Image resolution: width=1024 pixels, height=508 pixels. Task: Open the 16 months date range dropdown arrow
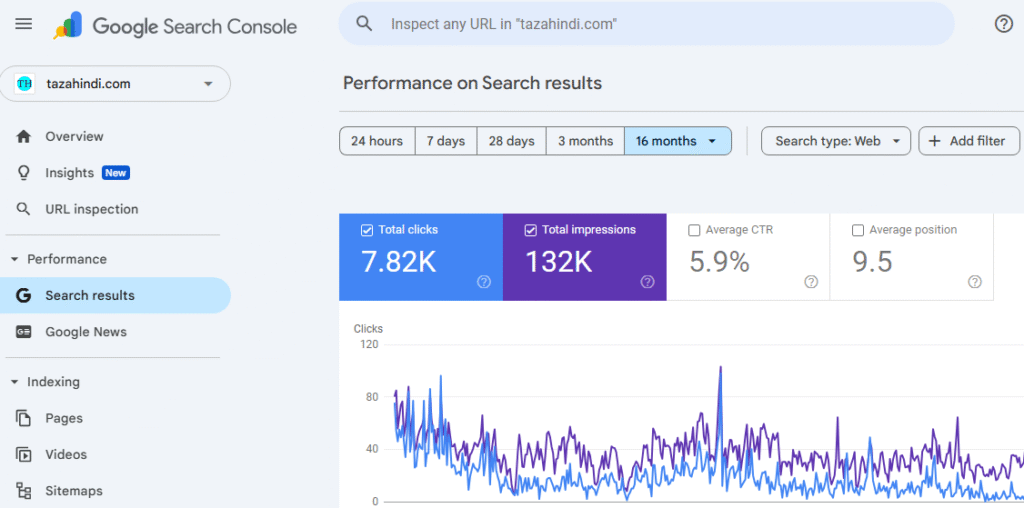tap(712, 141)
